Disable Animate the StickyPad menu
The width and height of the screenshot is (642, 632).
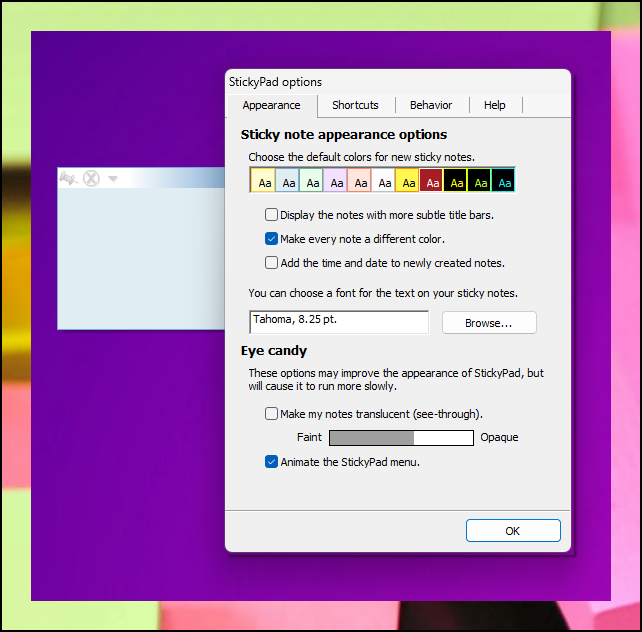click(x=271, y=462)
